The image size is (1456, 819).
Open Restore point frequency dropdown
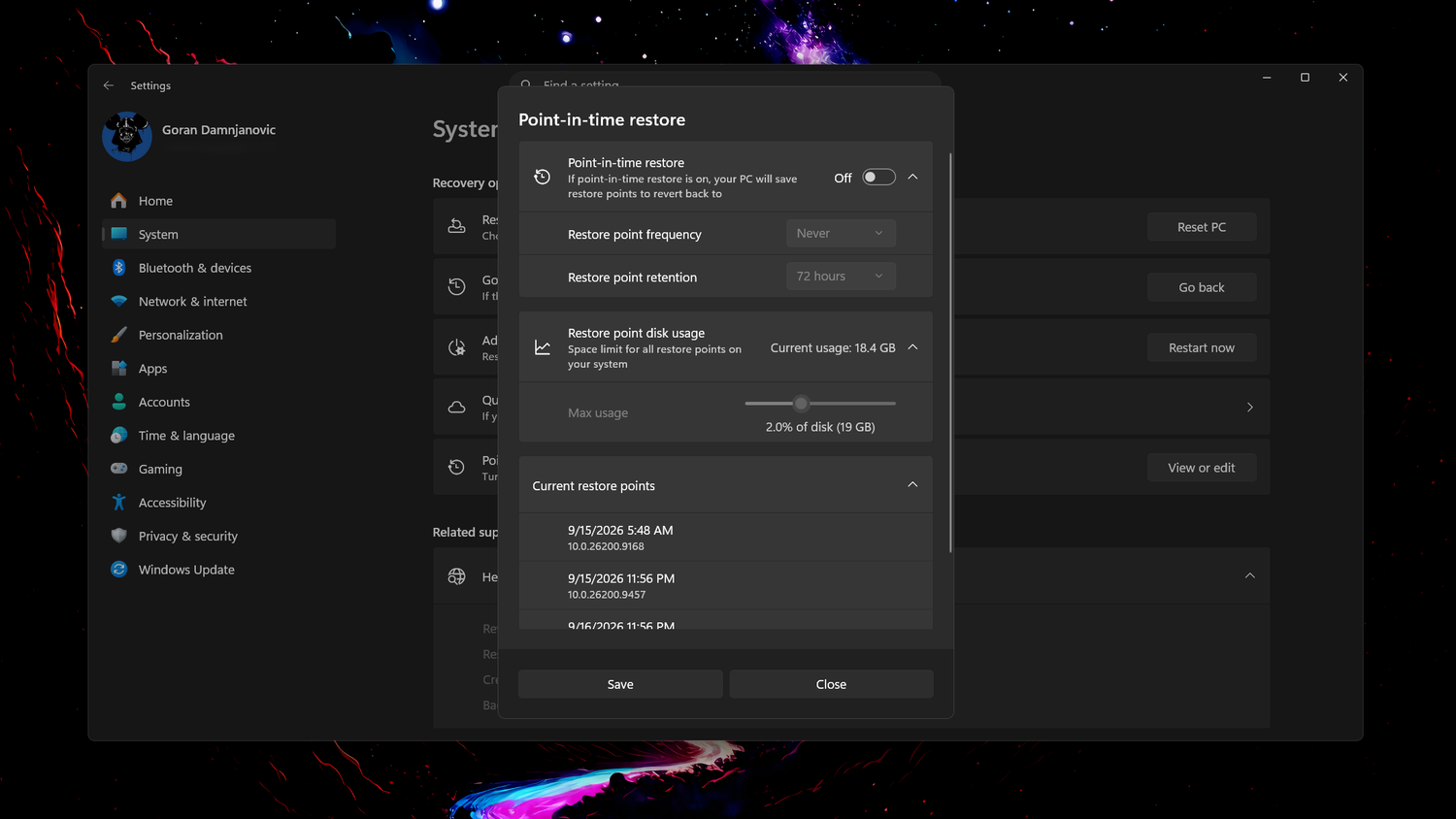841,233
